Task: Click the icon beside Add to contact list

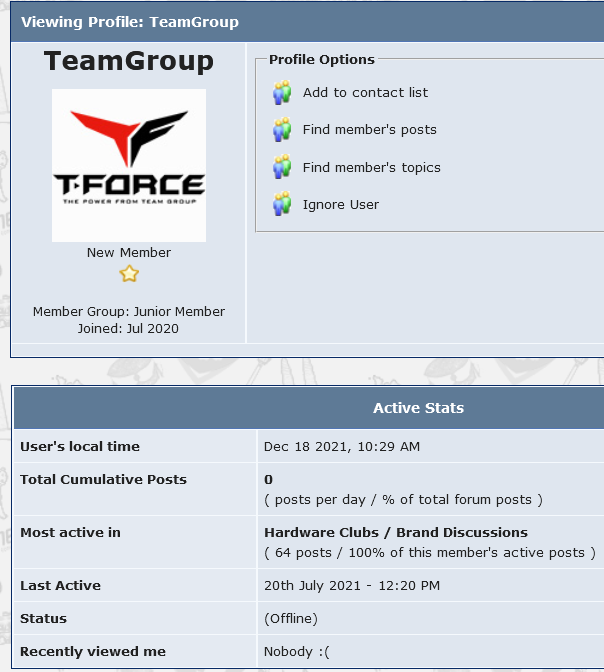Action: click(282, 93)
